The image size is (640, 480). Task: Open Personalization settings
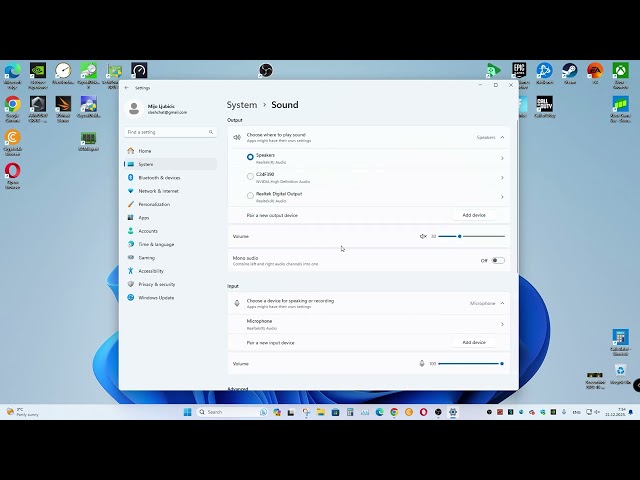pyautogui.click(x=170, y=204)
